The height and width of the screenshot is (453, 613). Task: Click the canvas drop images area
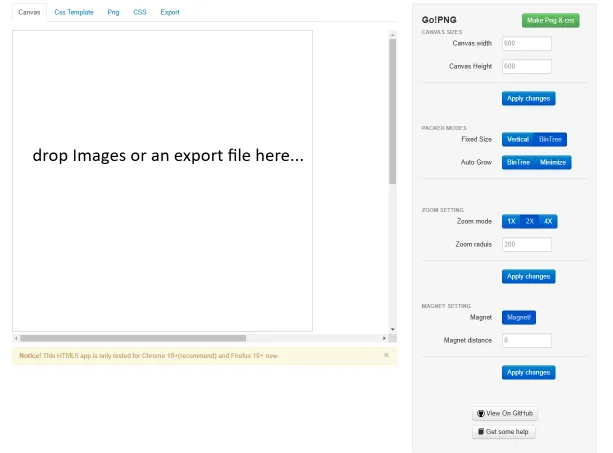[162, 181]
